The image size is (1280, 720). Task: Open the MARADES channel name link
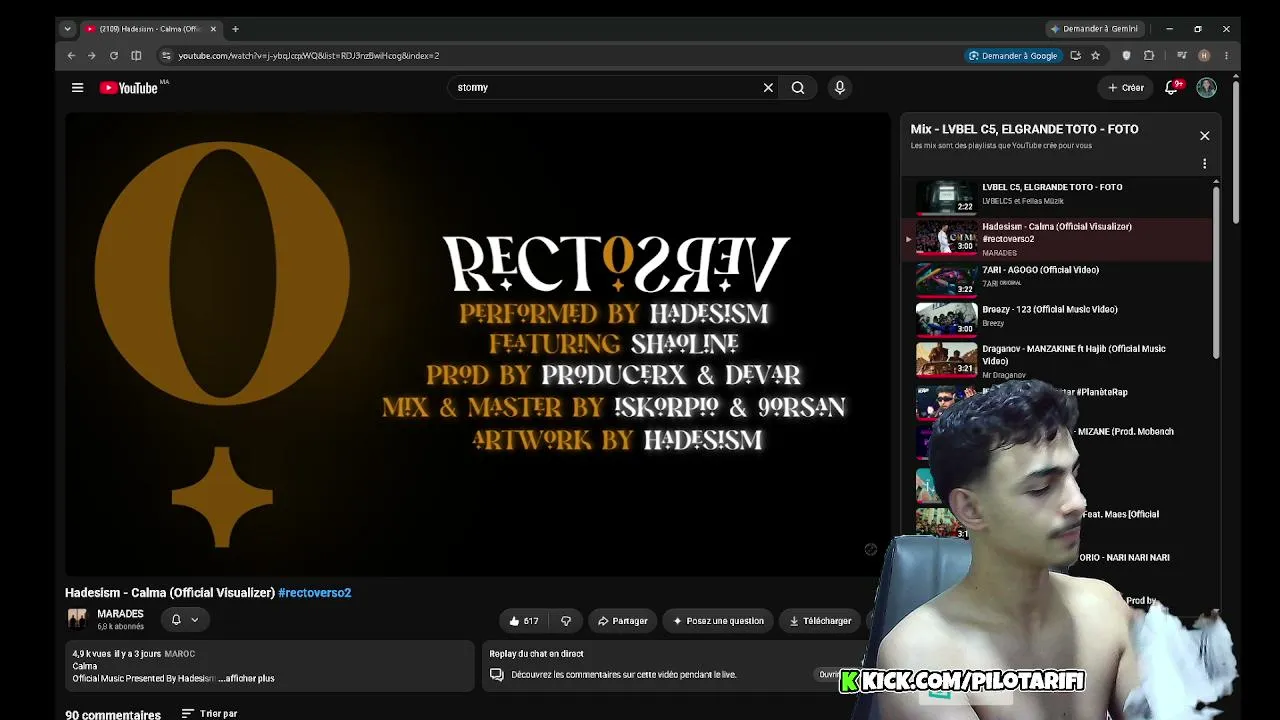pos(120,614)
